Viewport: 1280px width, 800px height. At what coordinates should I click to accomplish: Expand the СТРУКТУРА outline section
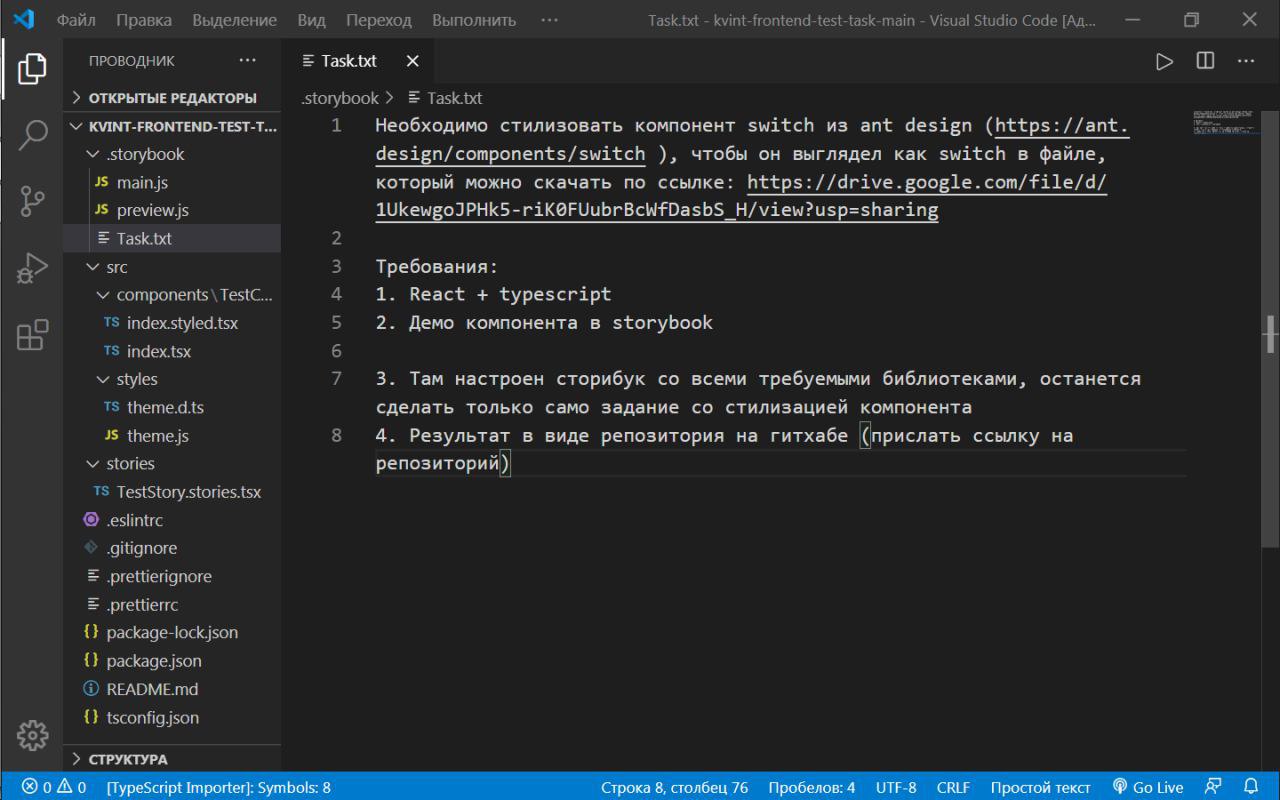coord(172,759)
